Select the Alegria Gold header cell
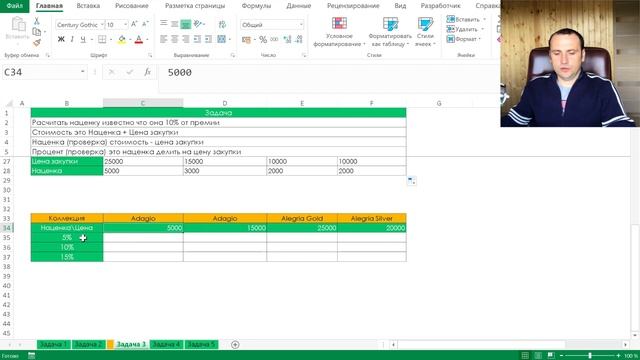 click(x=302, y=218)
